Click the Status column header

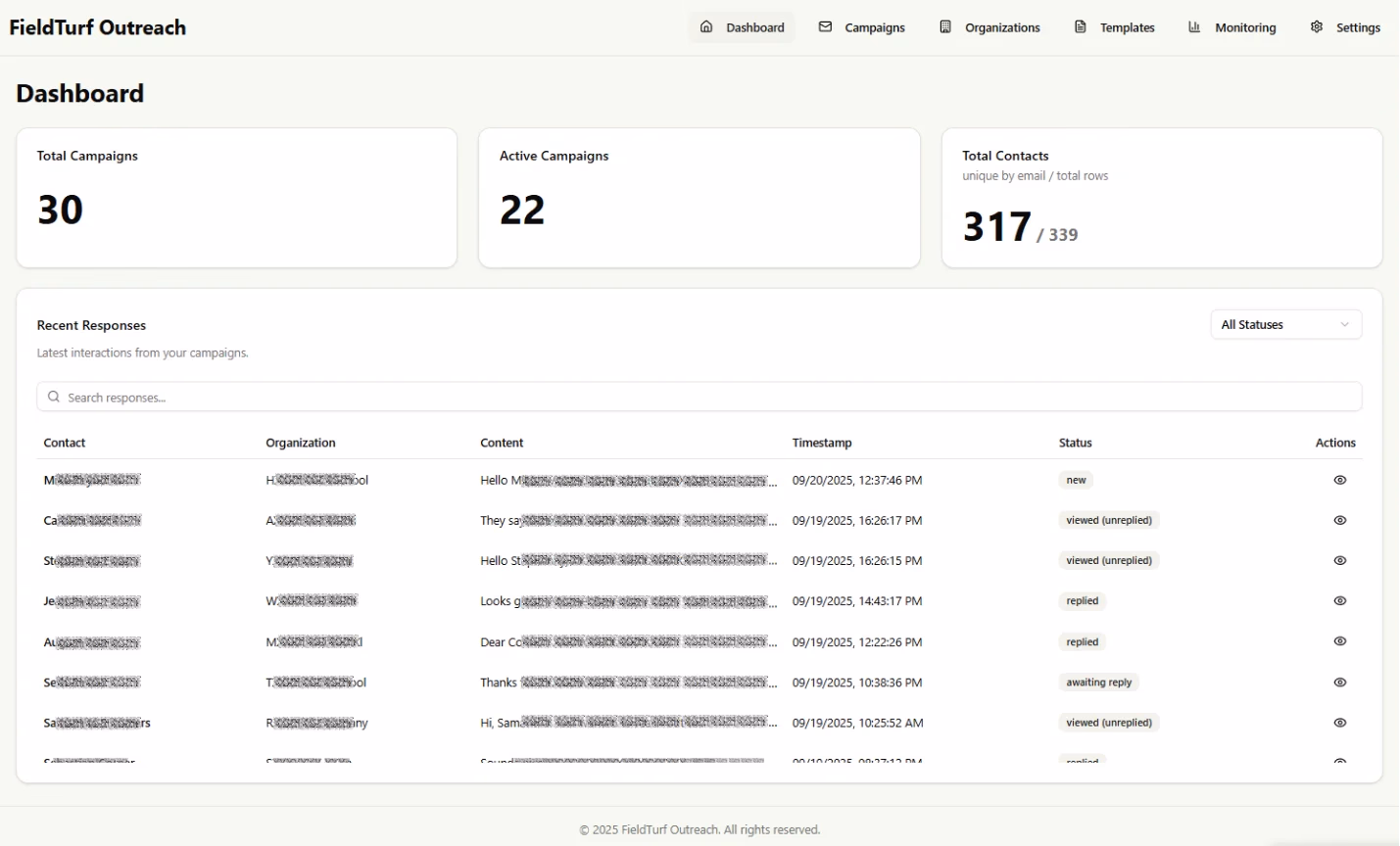[x=1076, y=443]
